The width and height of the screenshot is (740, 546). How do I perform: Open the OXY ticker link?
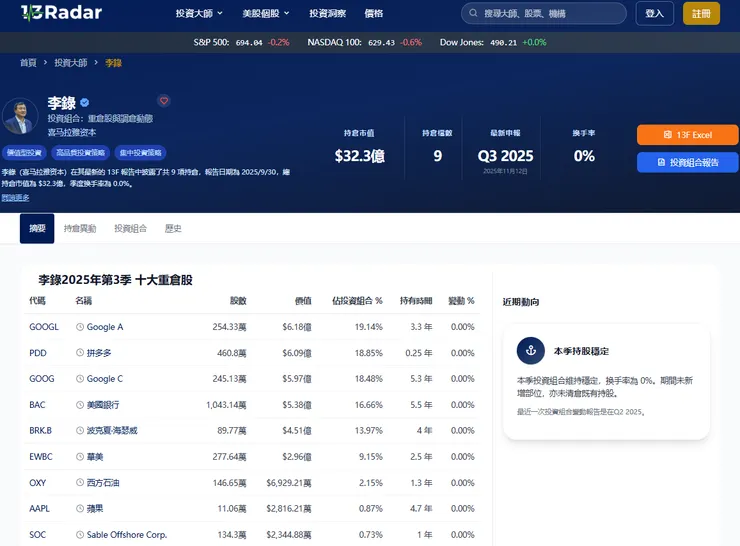tap(38, 482)
